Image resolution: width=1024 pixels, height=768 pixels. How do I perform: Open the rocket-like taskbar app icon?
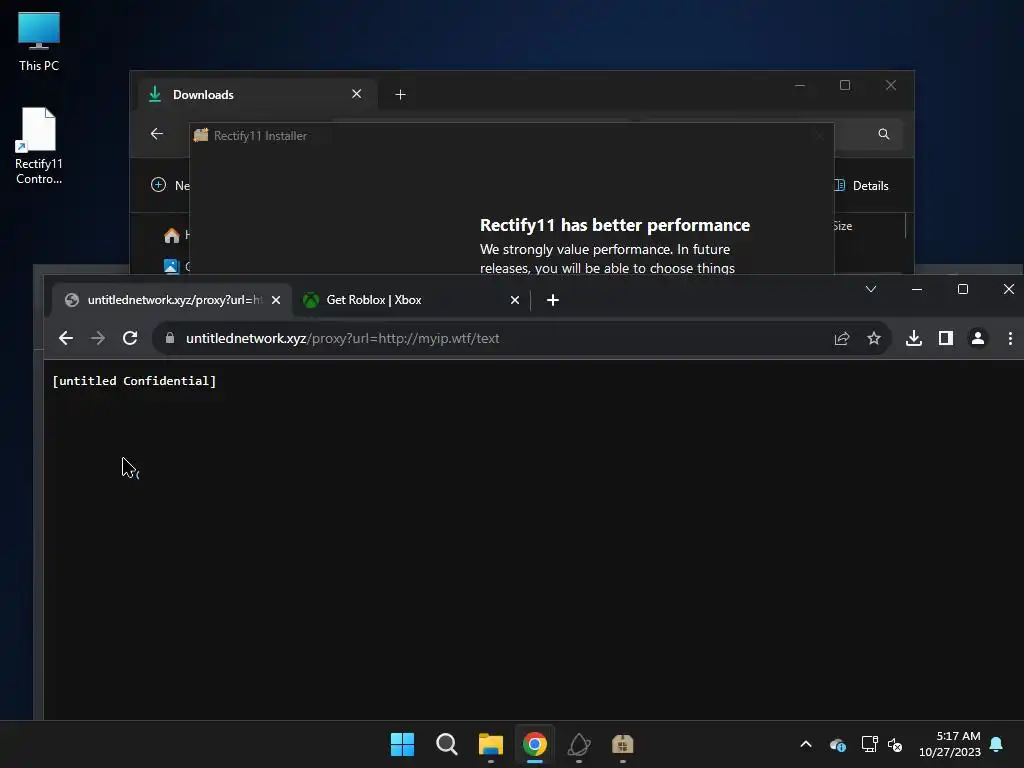coord(579,744)
